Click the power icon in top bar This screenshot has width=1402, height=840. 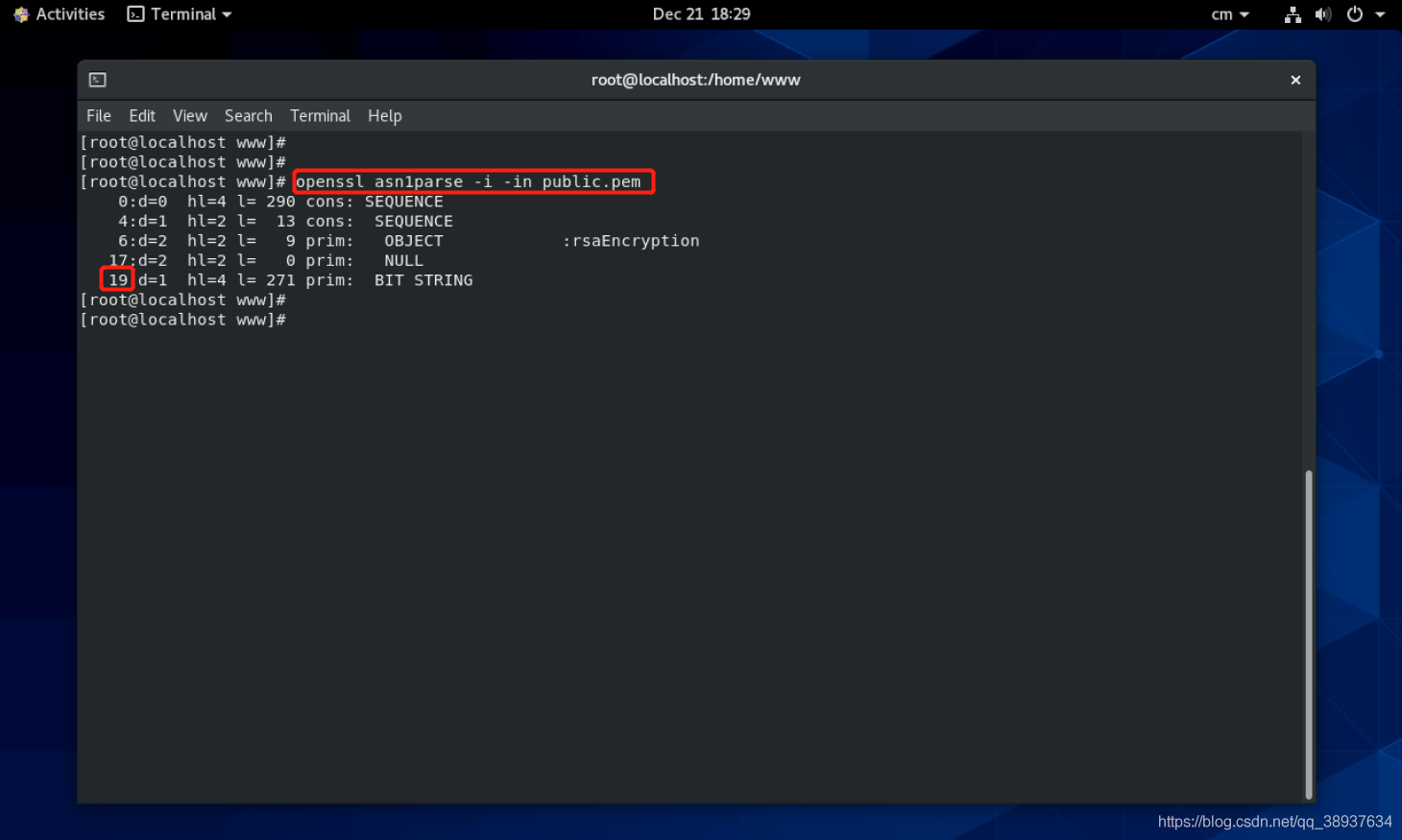pos(1355,14)
